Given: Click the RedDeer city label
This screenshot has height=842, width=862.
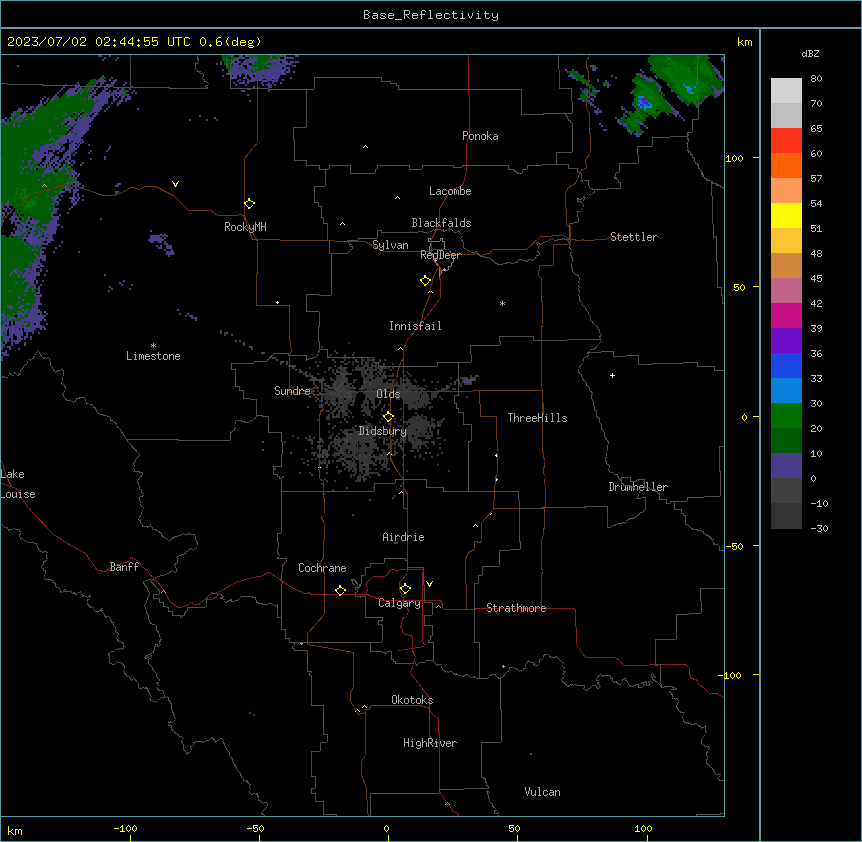Looking at the screenshot, I should [440, 255].
